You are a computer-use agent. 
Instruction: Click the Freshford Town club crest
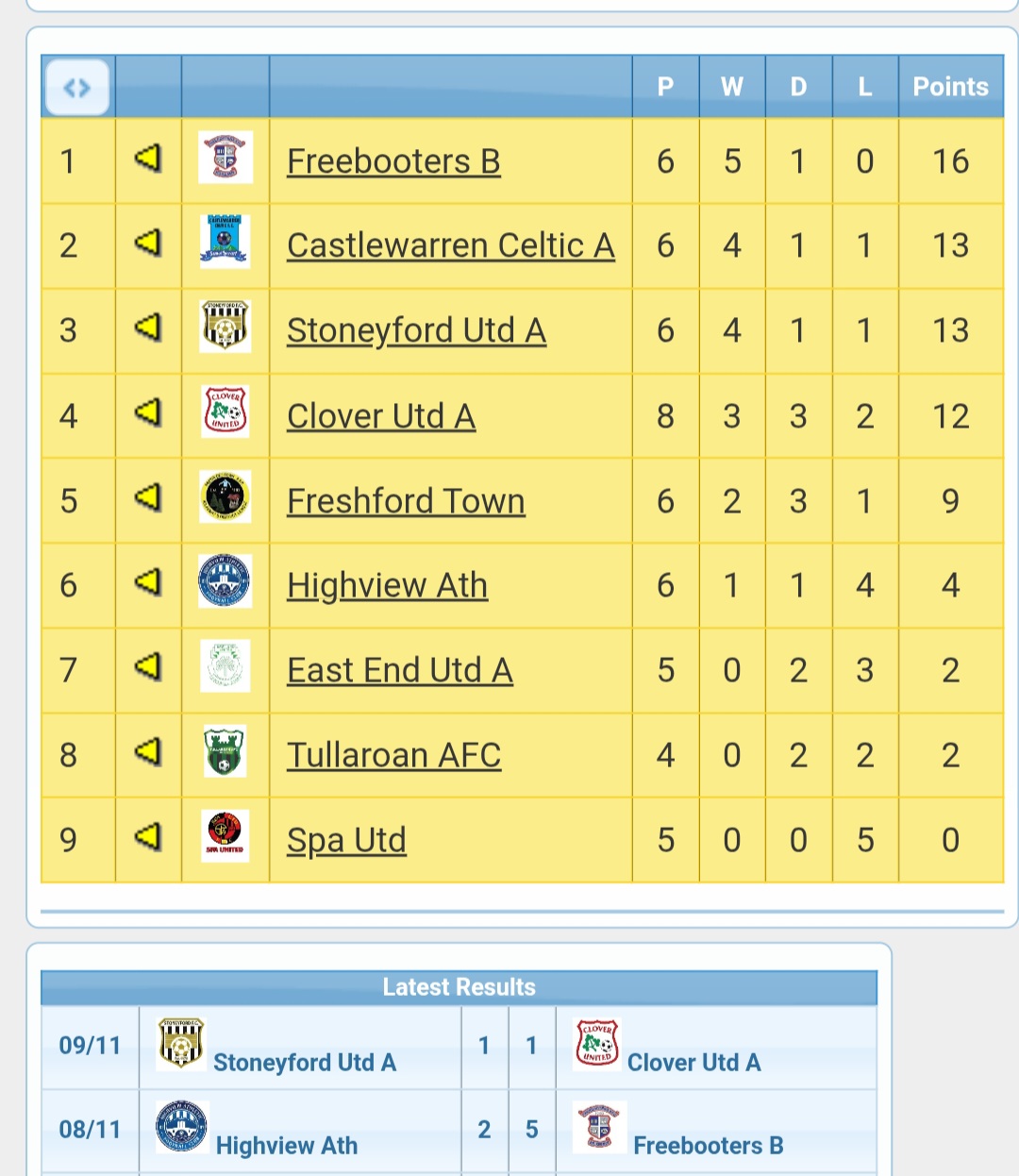point(226,496)
